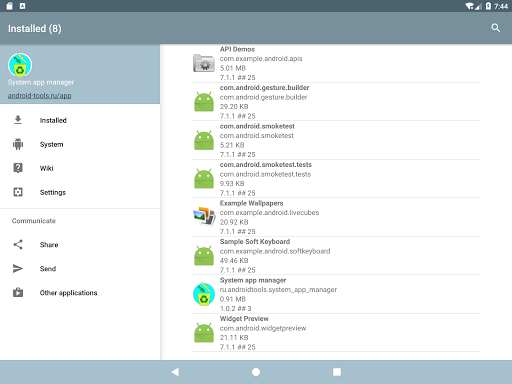
Task: Select Widget Preview app title
Action: click(244, 319)
